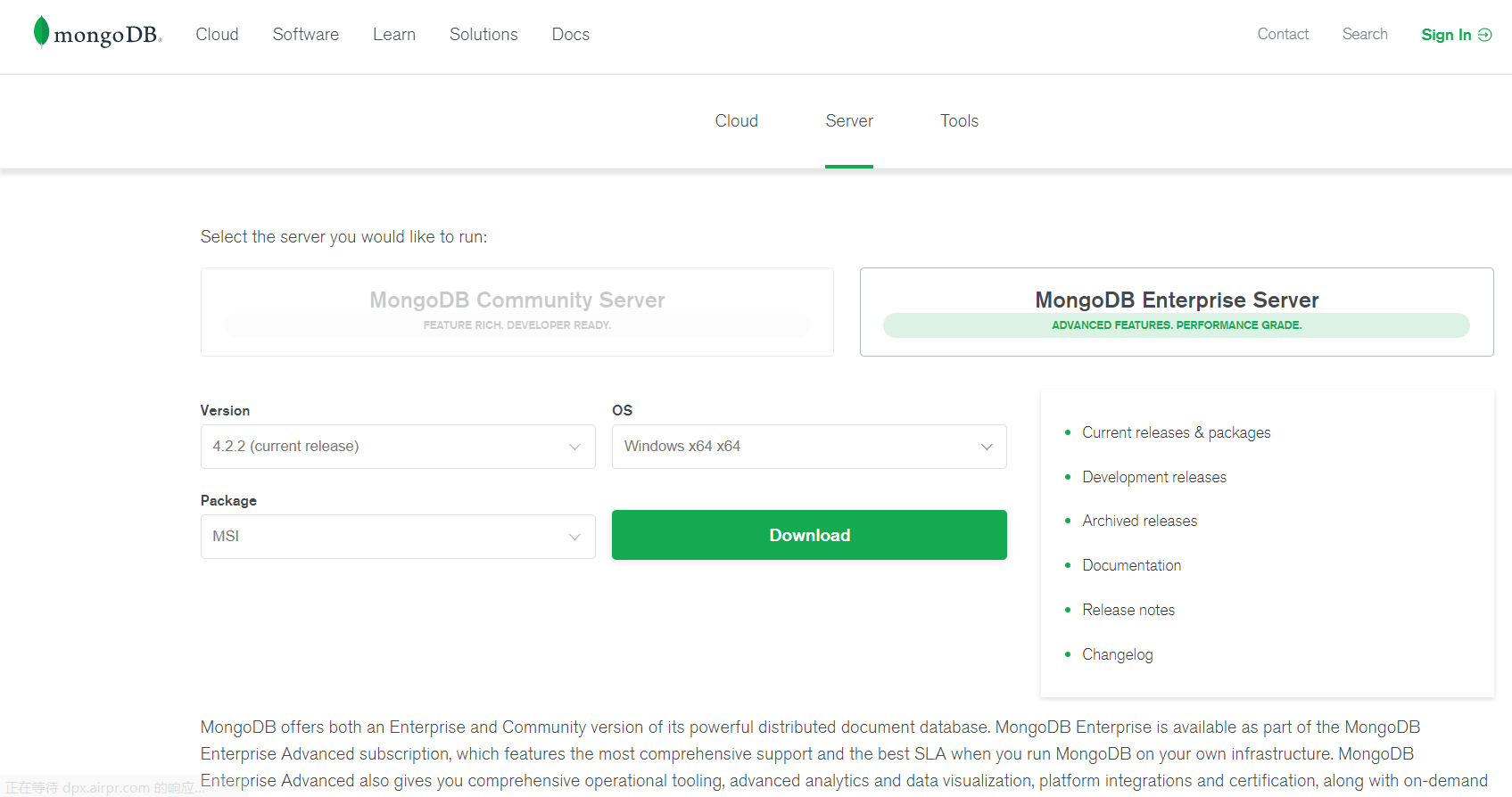Open the Solutions navigation menu
1512x797 pixels.
coord(483,34)
